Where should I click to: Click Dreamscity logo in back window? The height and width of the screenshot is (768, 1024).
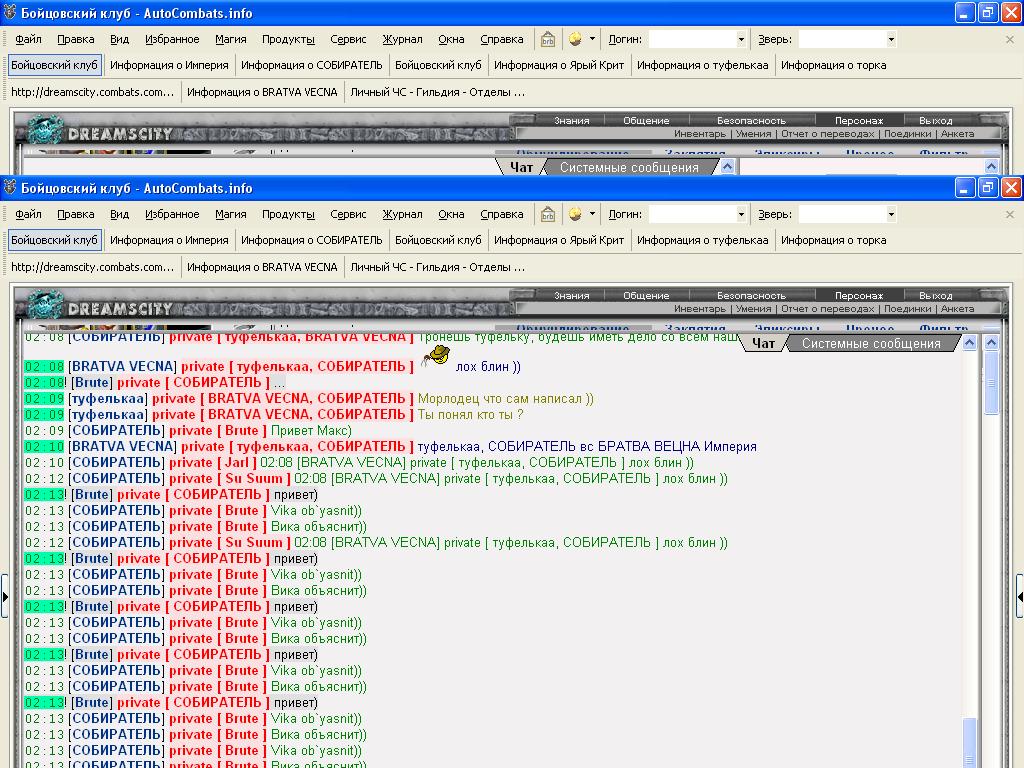tap(99, 133)
